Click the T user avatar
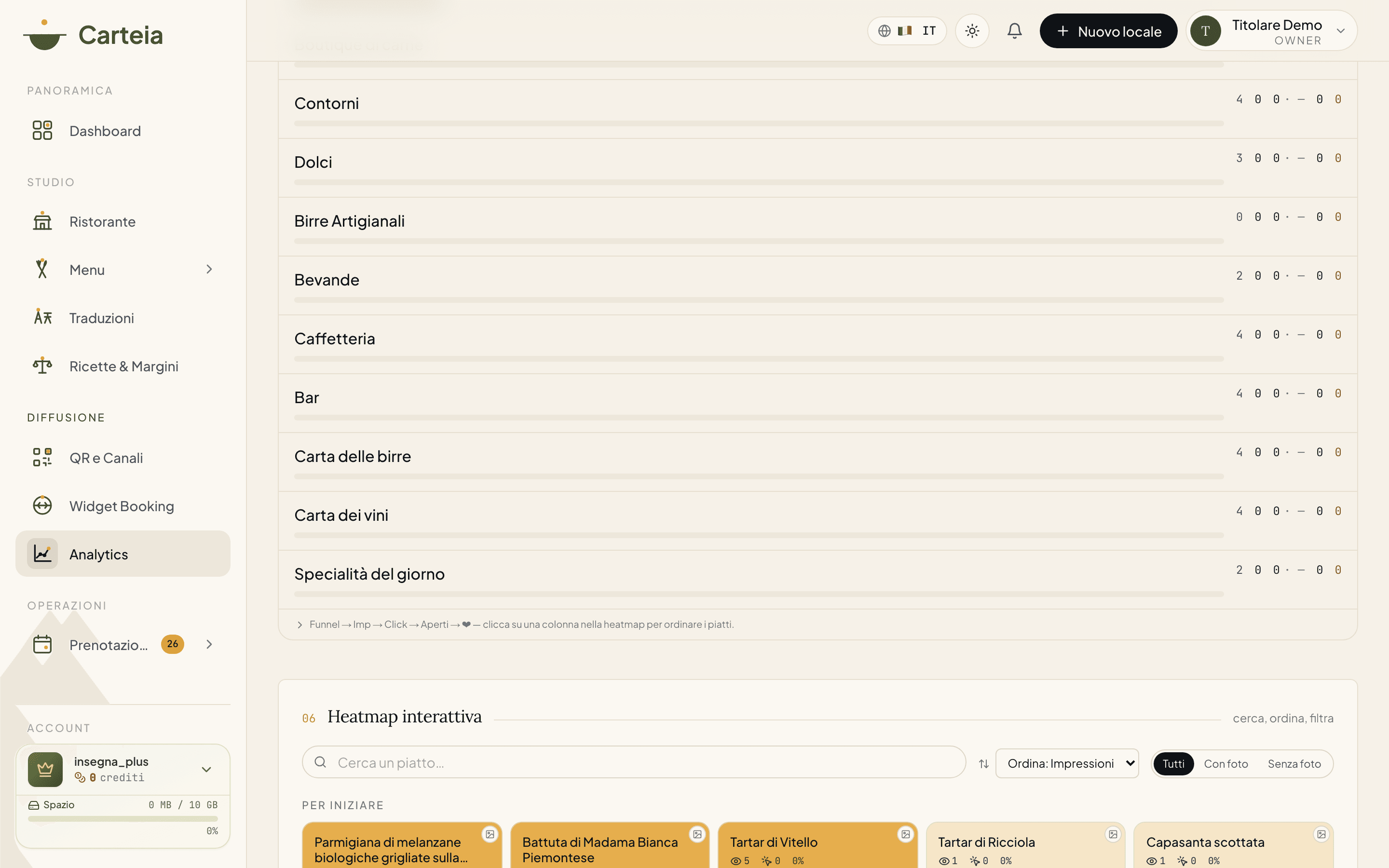This screenshot has height=868, width=1389. [x=1205, y=30]
